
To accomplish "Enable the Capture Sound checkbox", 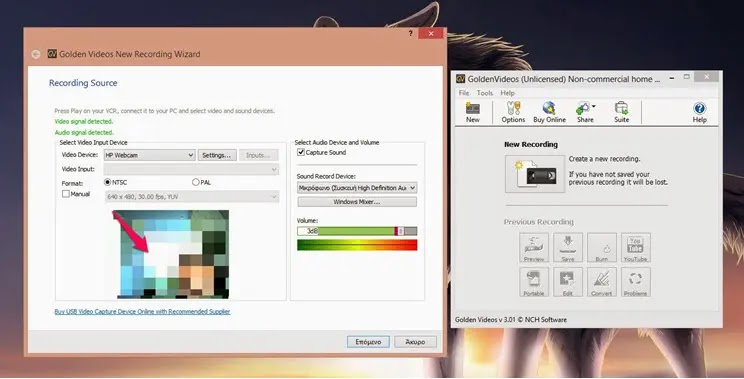I will pos(300,152).
